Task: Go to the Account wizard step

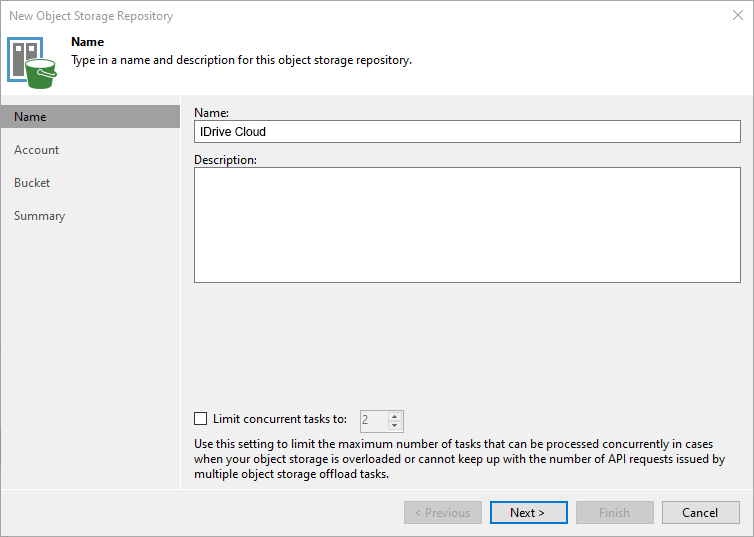Action: coord(37,150)
